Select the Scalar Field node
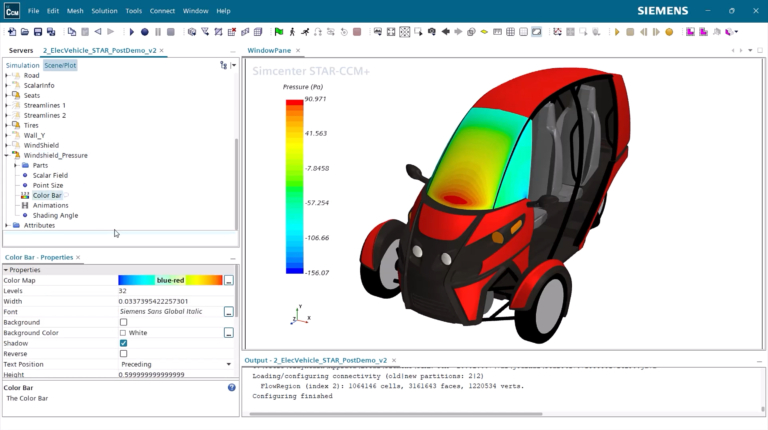Viewport: 768px width, 430px height. click(50, 175)
